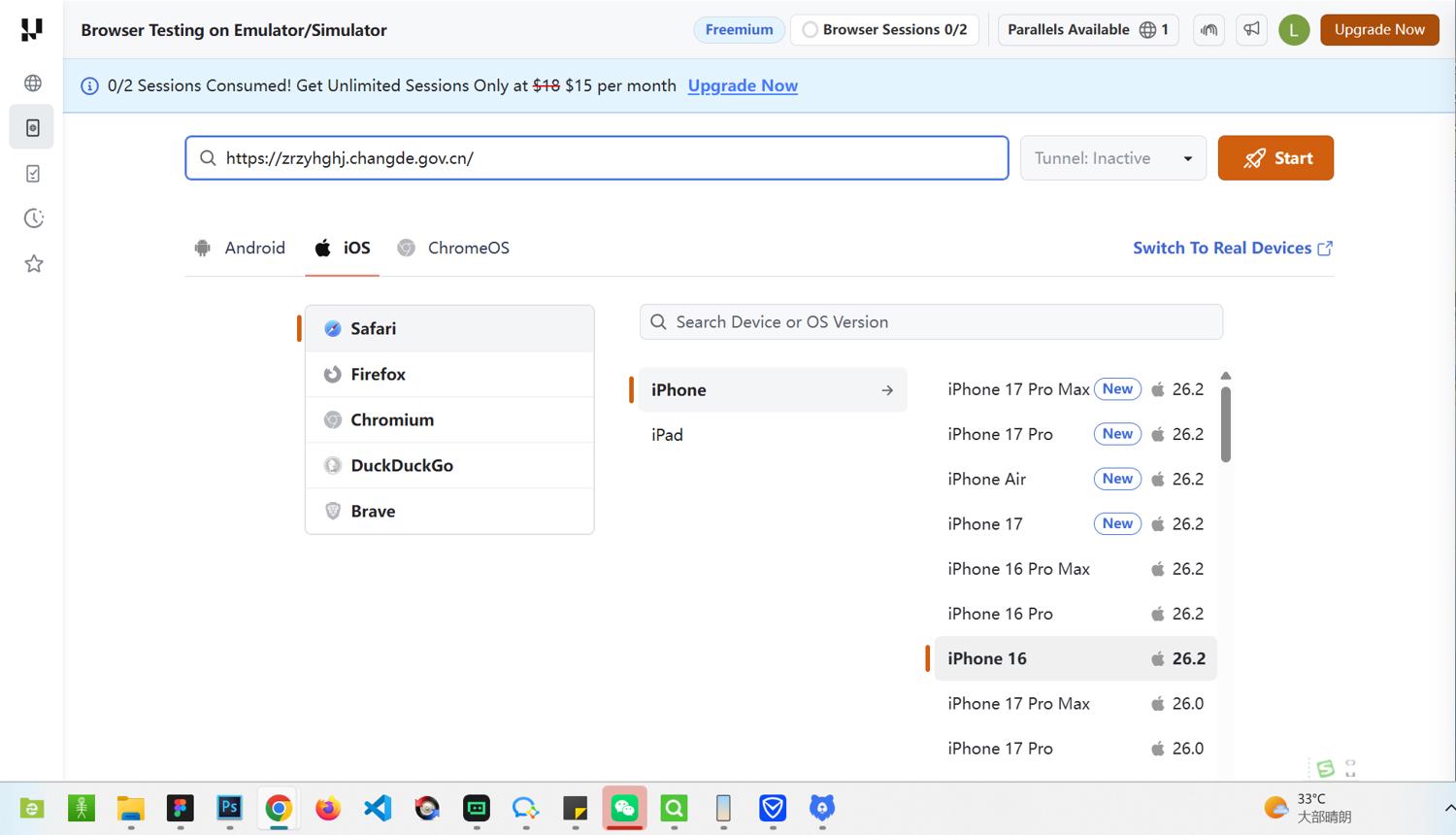
Task: Select iPhone Air 26.2
Action: tap(1075, 479)
